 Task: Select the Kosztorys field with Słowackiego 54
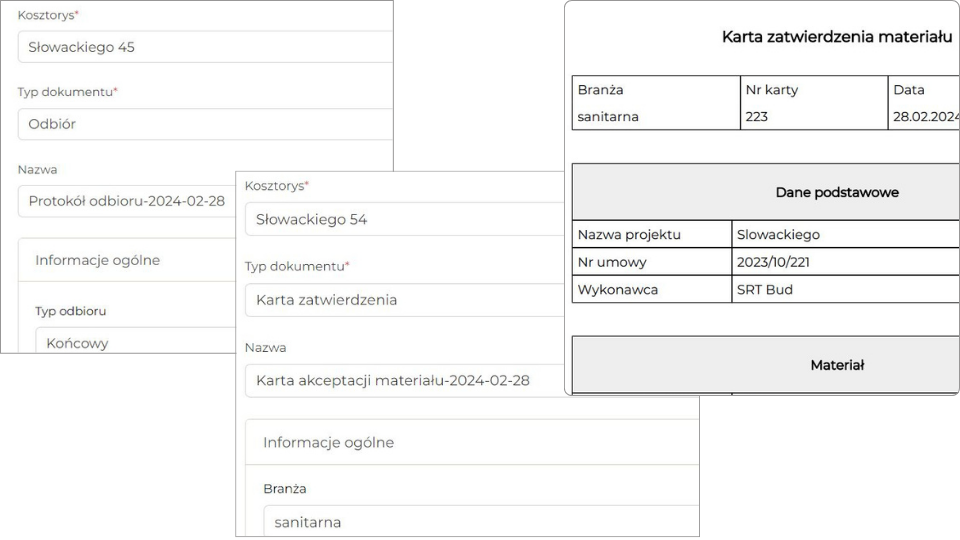click(404, 219)
